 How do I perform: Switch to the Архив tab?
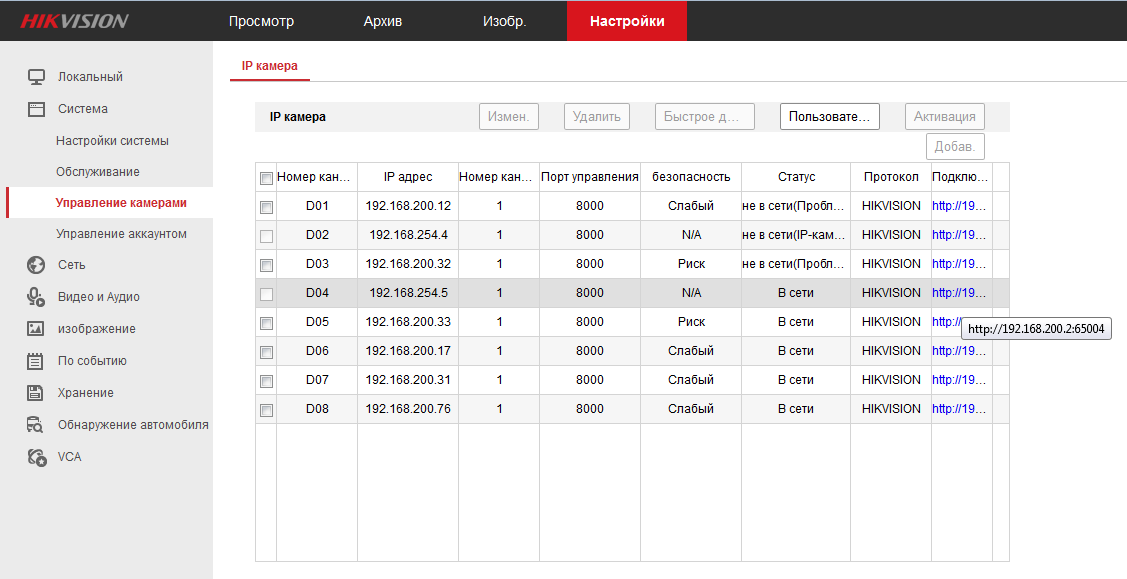tap(383, 21)
